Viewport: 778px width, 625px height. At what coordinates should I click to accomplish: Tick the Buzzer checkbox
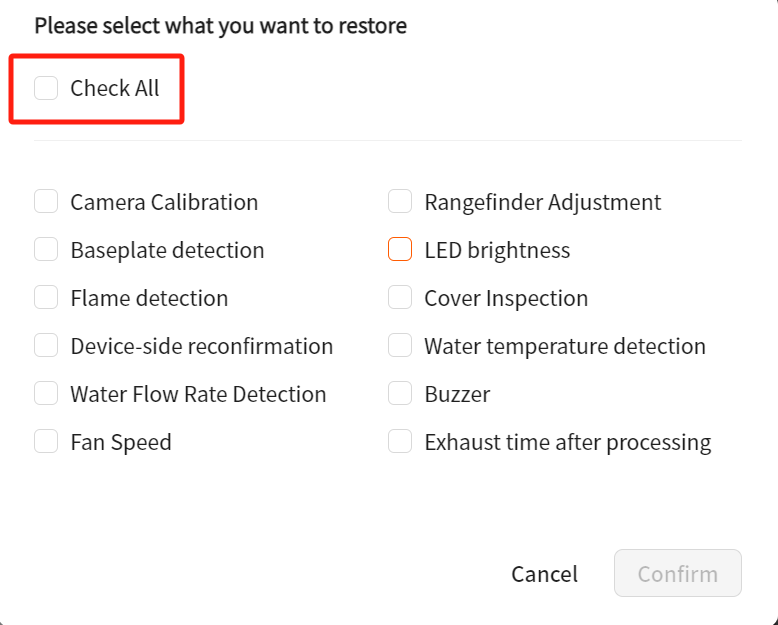(x=400, y=394)
